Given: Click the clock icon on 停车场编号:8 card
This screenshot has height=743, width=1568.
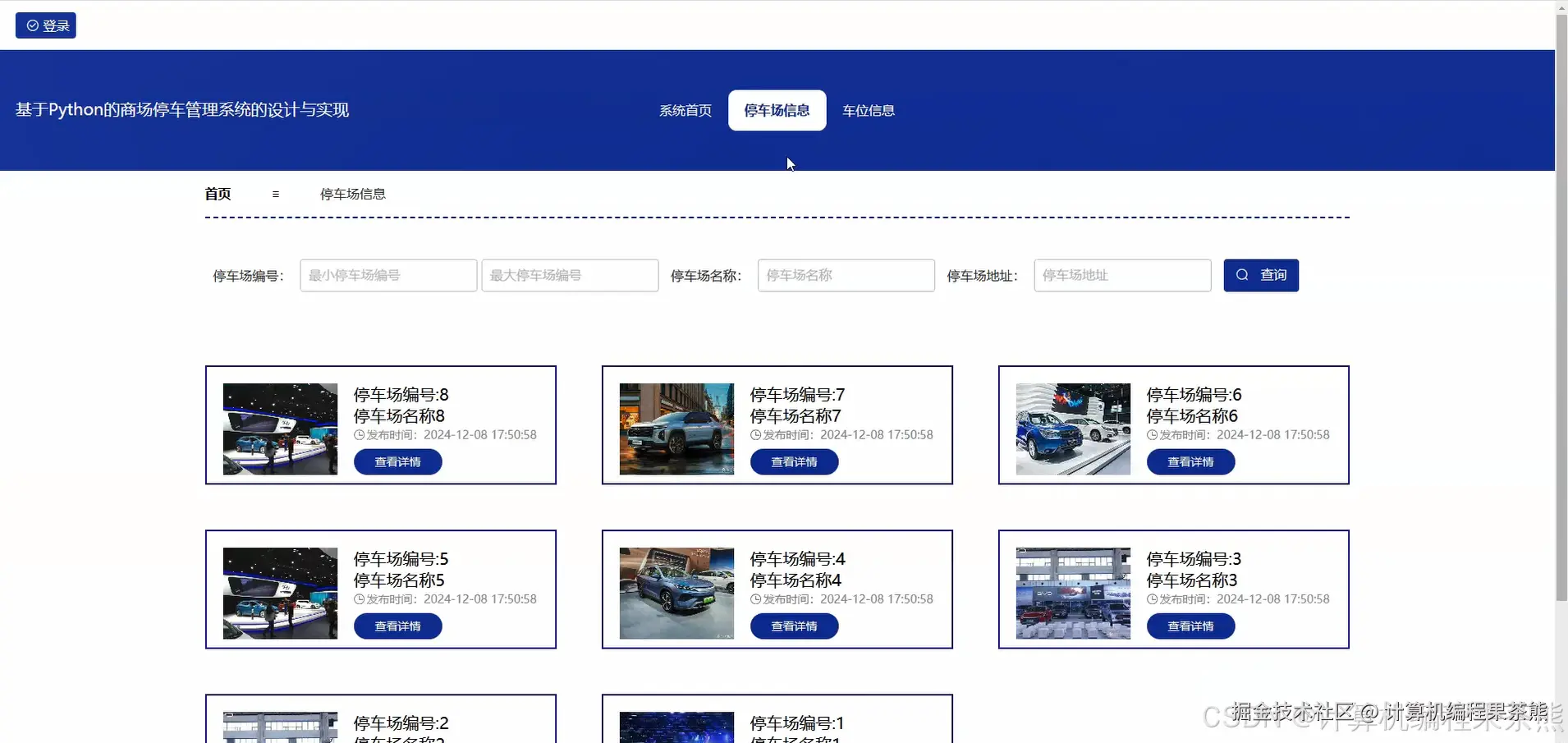Looking at the screenshot, I should pyautogui.click(x=360, y=435).
